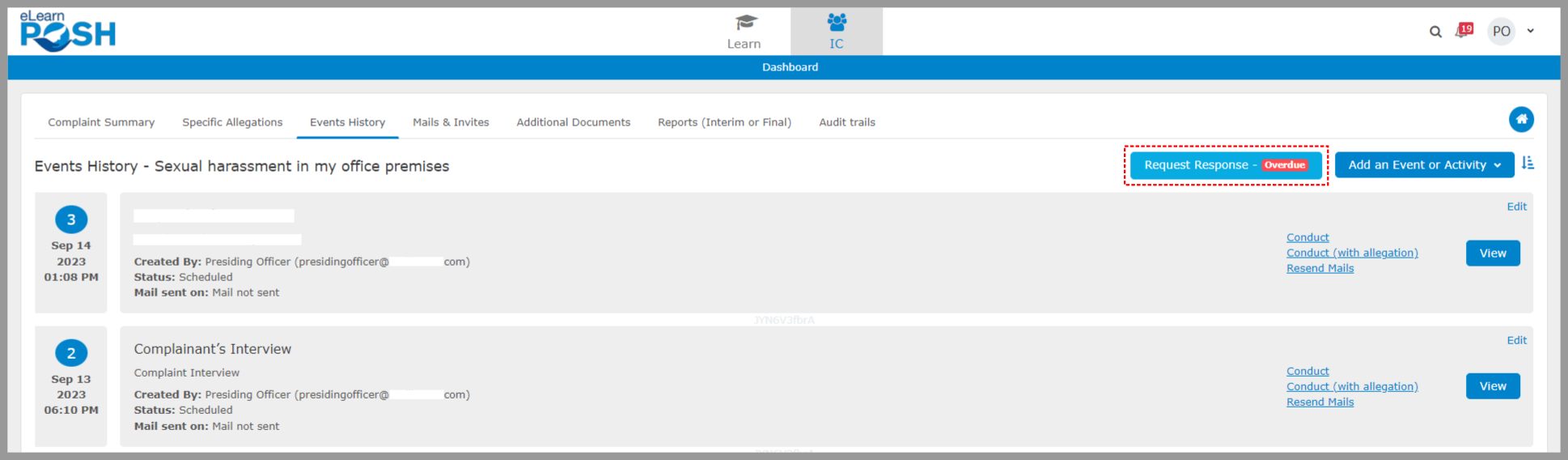Click the eLearn POSH logo
The height and width of the screenshot is (460, 1568).
[68, 32]
